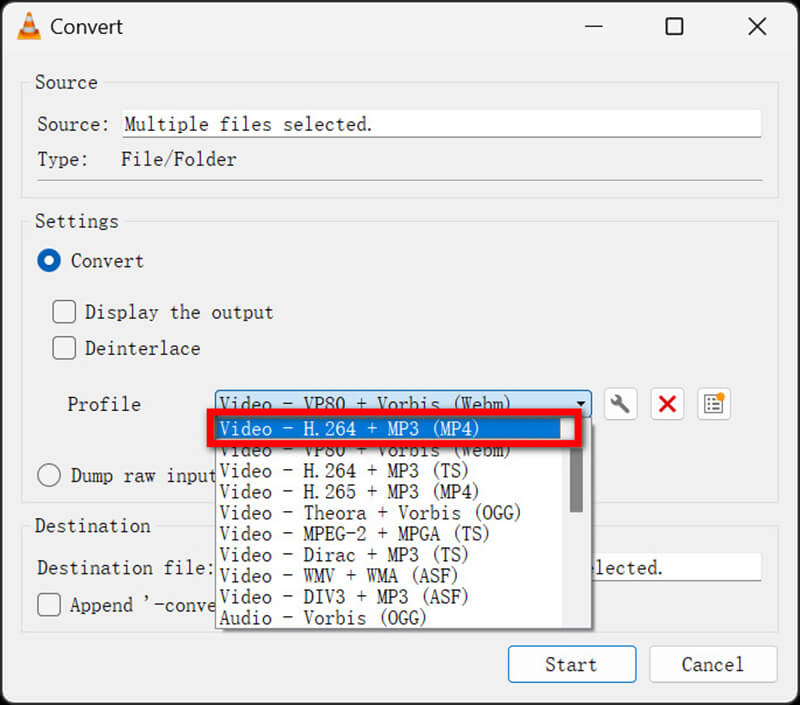This screenshot has height=705, width=800.
Task: Collapse the Profile dropdown via its arrow
Action: point(581,404)
